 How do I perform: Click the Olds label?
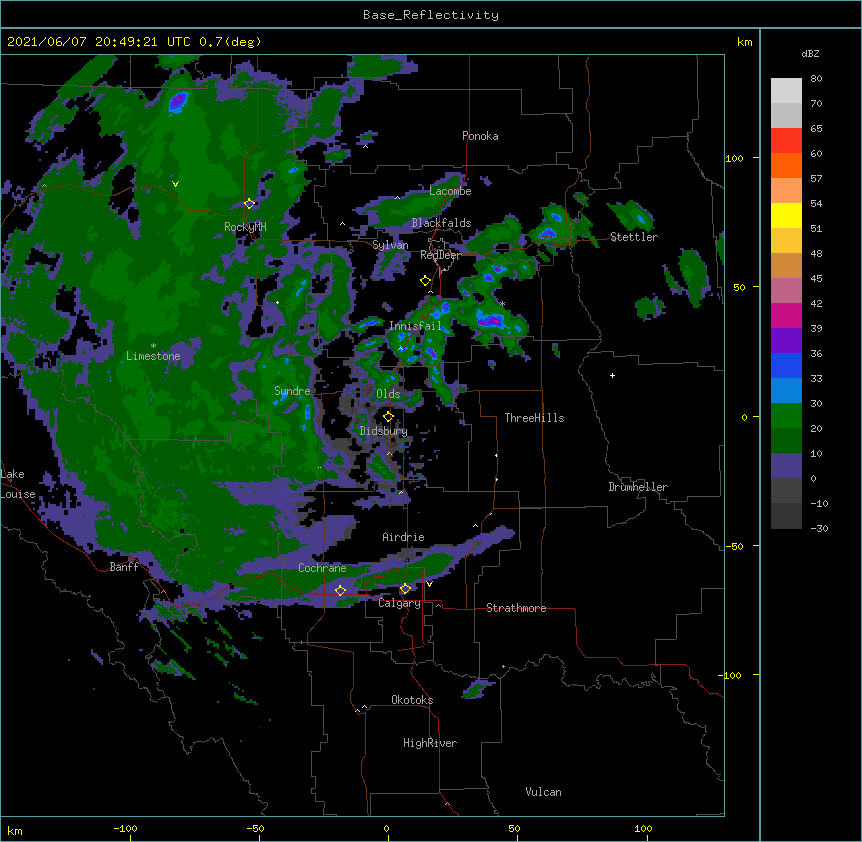388,394
